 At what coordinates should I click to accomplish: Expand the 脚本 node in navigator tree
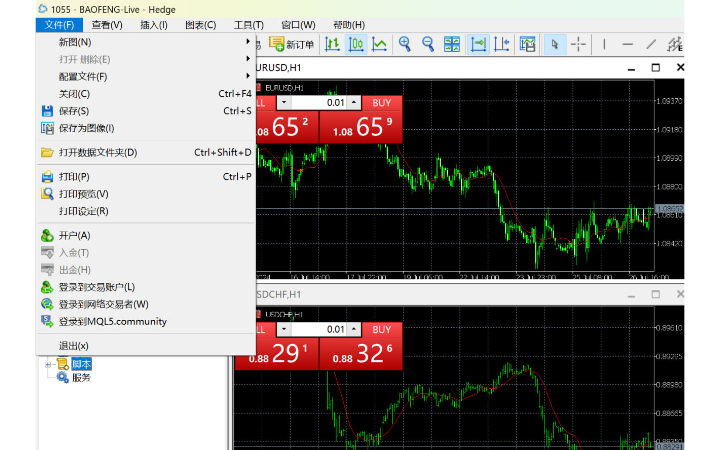pos(48,365)
